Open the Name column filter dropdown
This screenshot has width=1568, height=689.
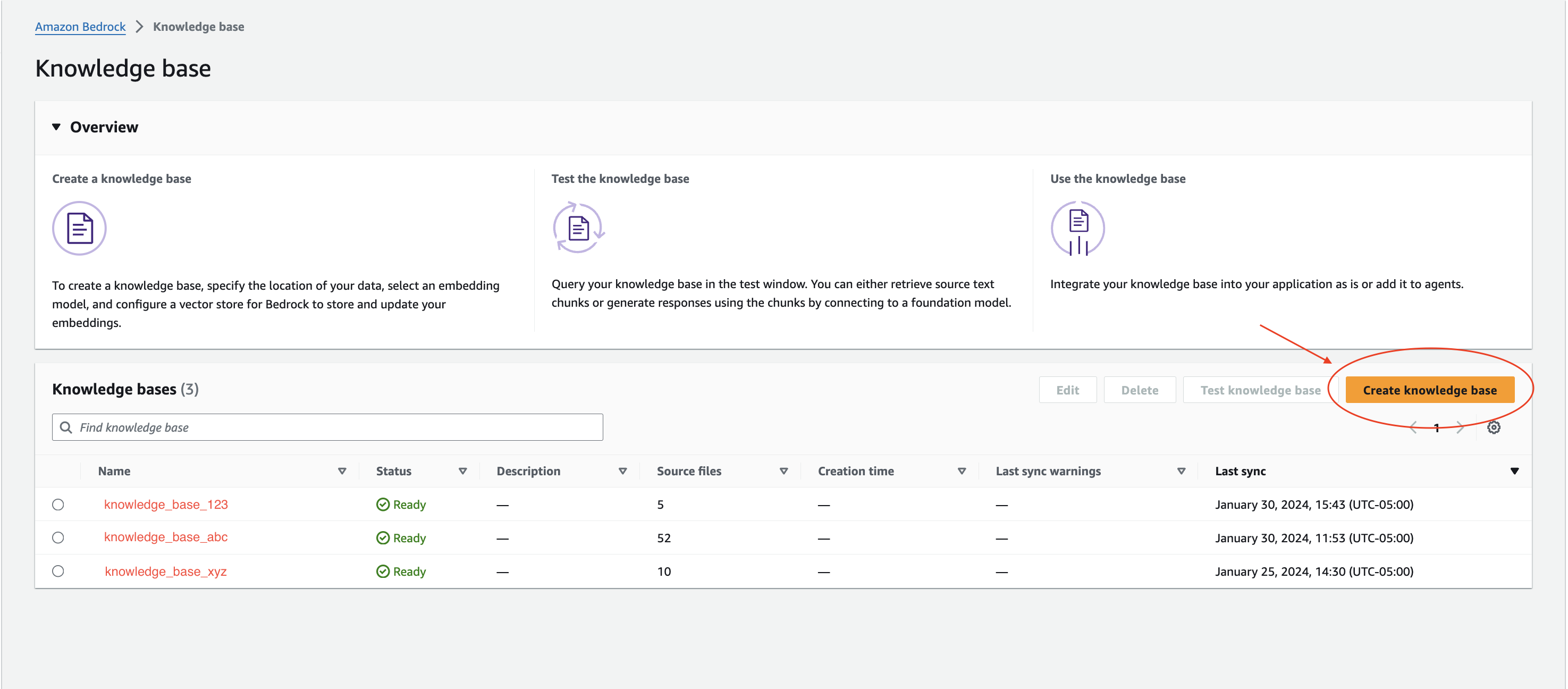[x=342, y=470]
